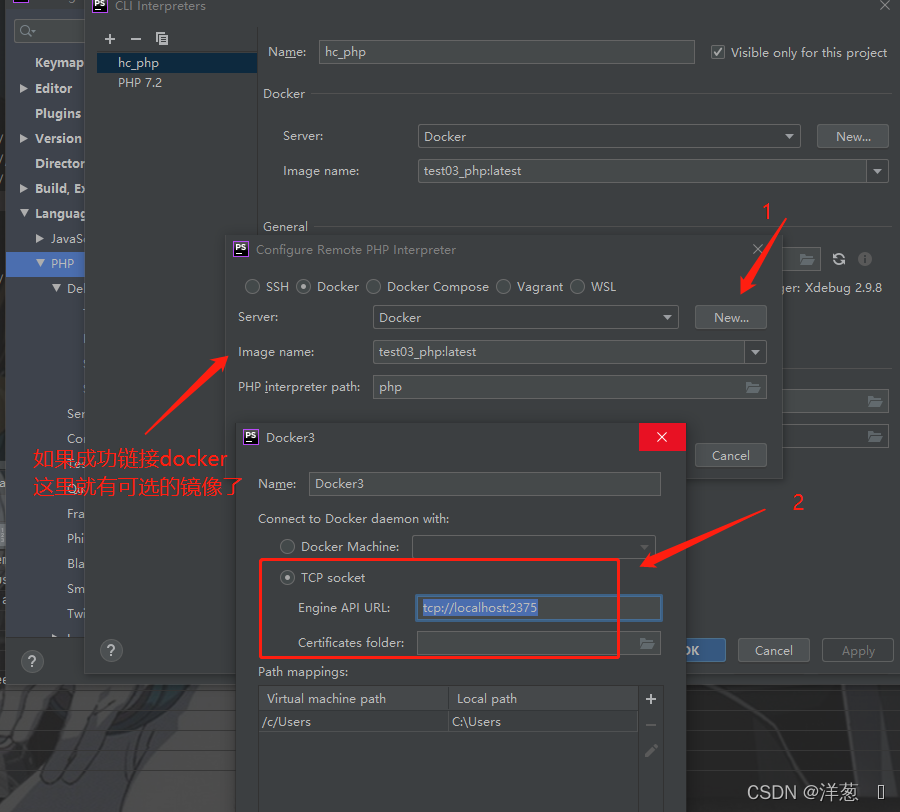The image size is (900, 812).
Task: Open Image name dropdown in Remote Interpreter dialog
Action: coord(755,352)
